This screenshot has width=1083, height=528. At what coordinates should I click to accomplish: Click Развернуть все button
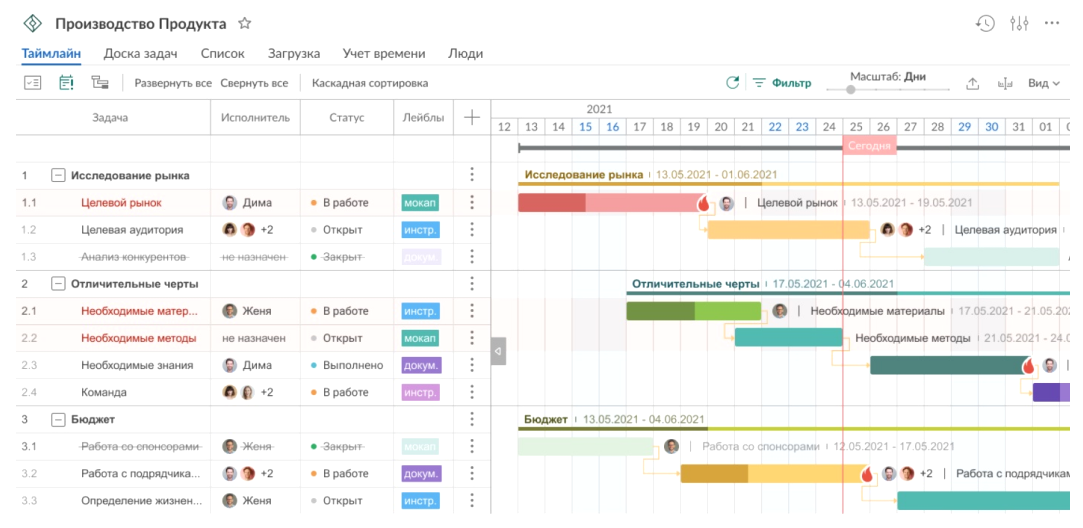click(x=173, y=83)
